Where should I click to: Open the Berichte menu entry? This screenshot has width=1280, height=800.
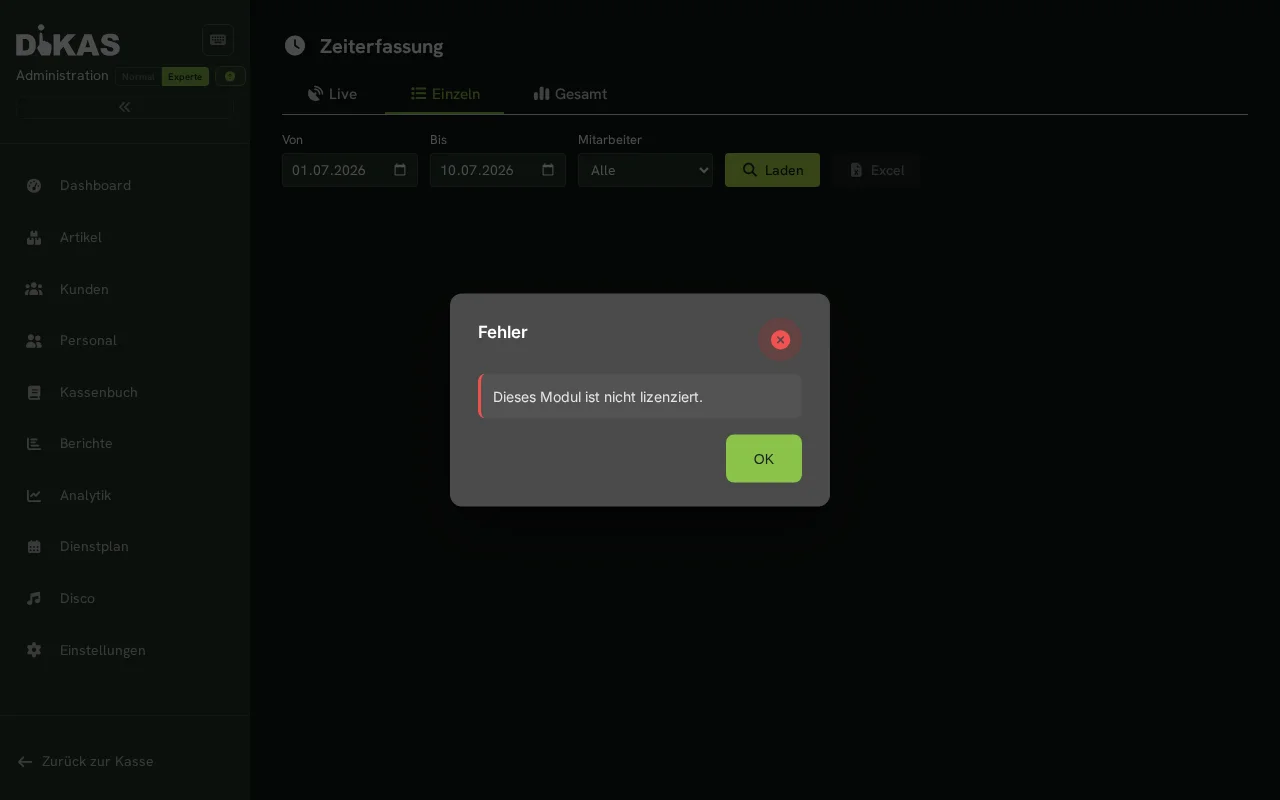point(125,444)
